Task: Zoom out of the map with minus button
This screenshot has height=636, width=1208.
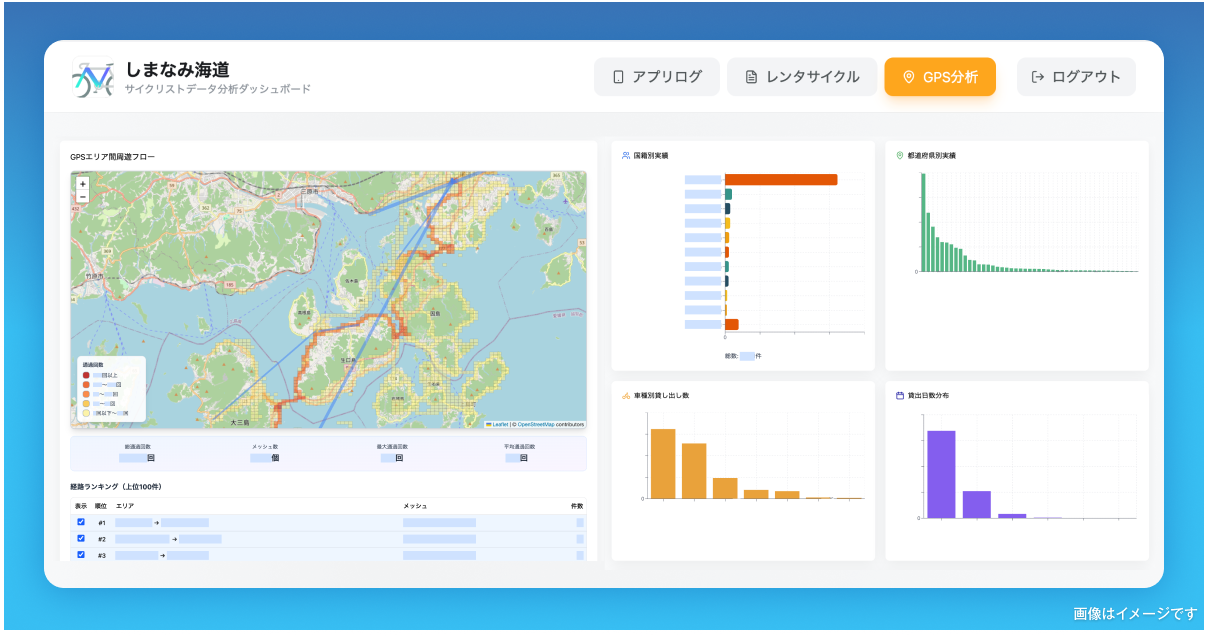Action: pyautogui.click(x=83, y=197)
